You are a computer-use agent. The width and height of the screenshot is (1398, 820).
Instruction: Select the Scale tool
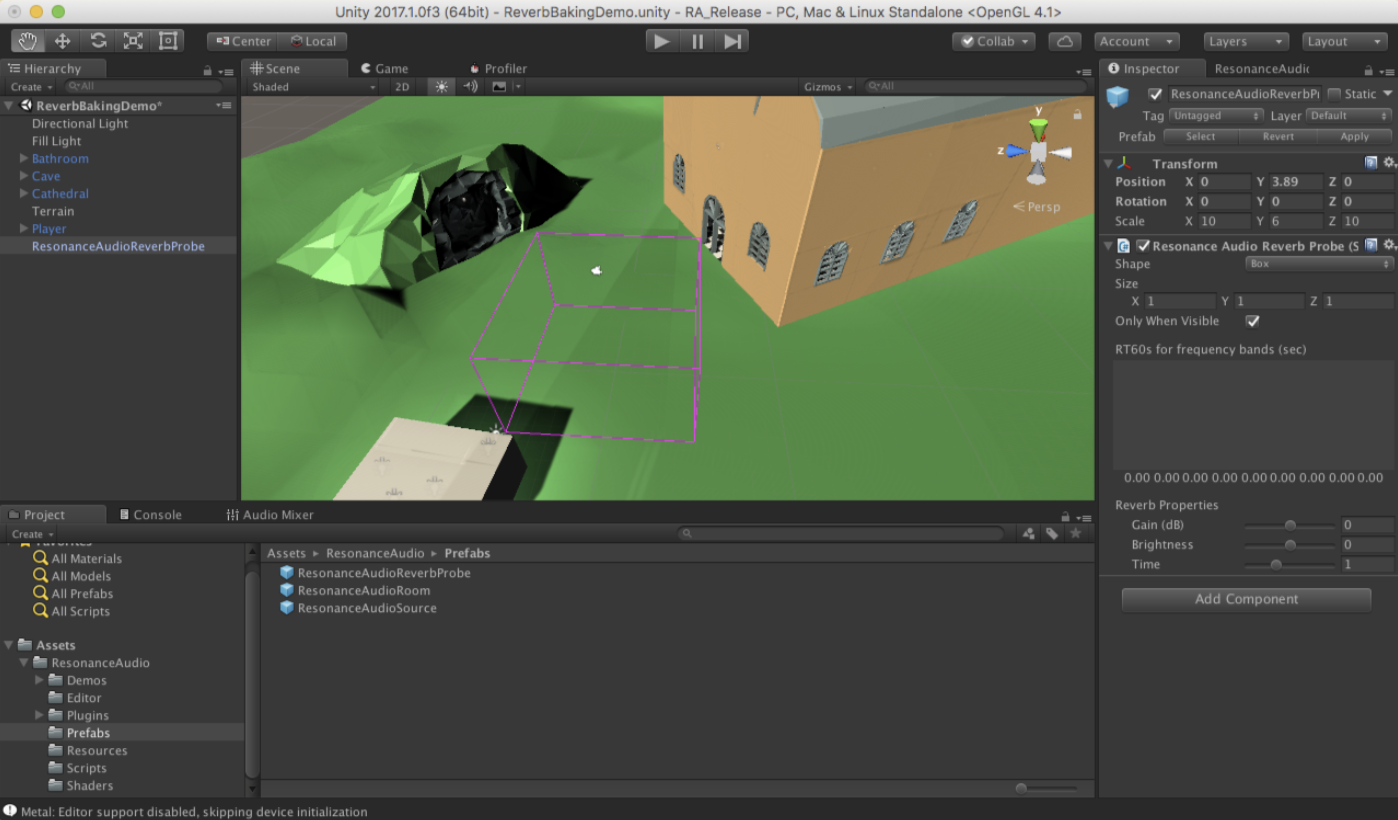[x=133, y=41]
